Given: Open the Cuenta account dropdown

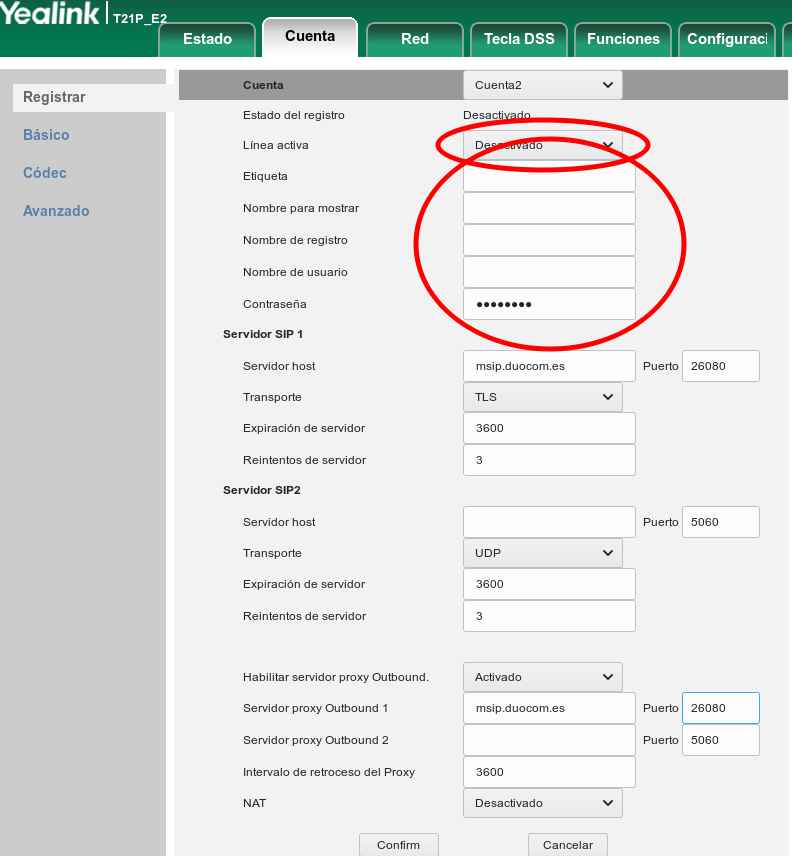Looking at the screenshot, I should 542,85.
